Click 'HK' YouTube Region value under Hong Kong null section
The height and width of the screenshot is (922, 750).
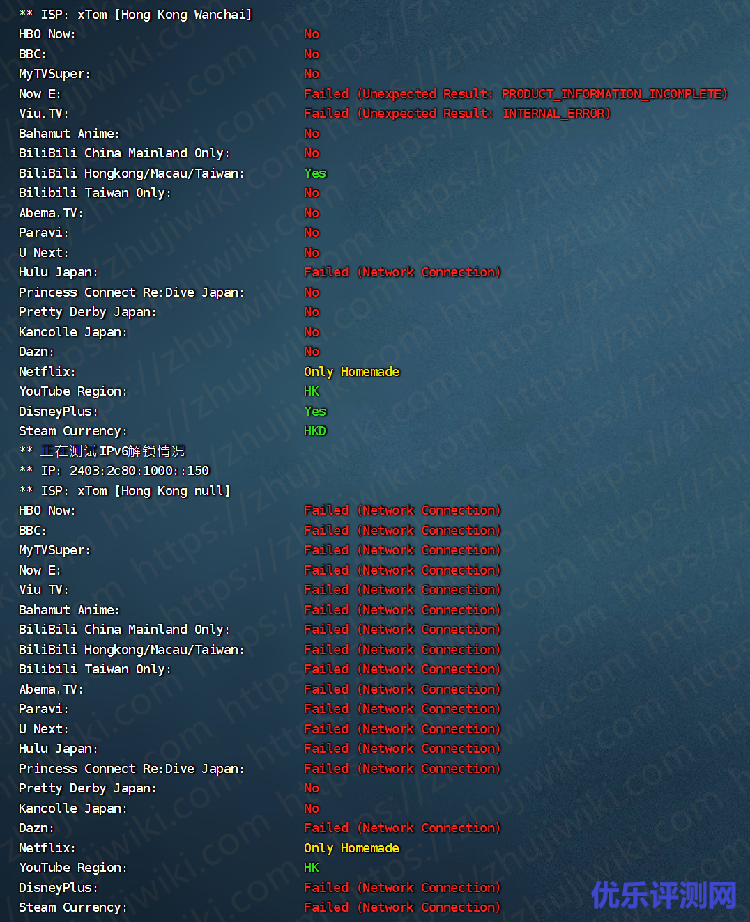(x=312, y=867)
